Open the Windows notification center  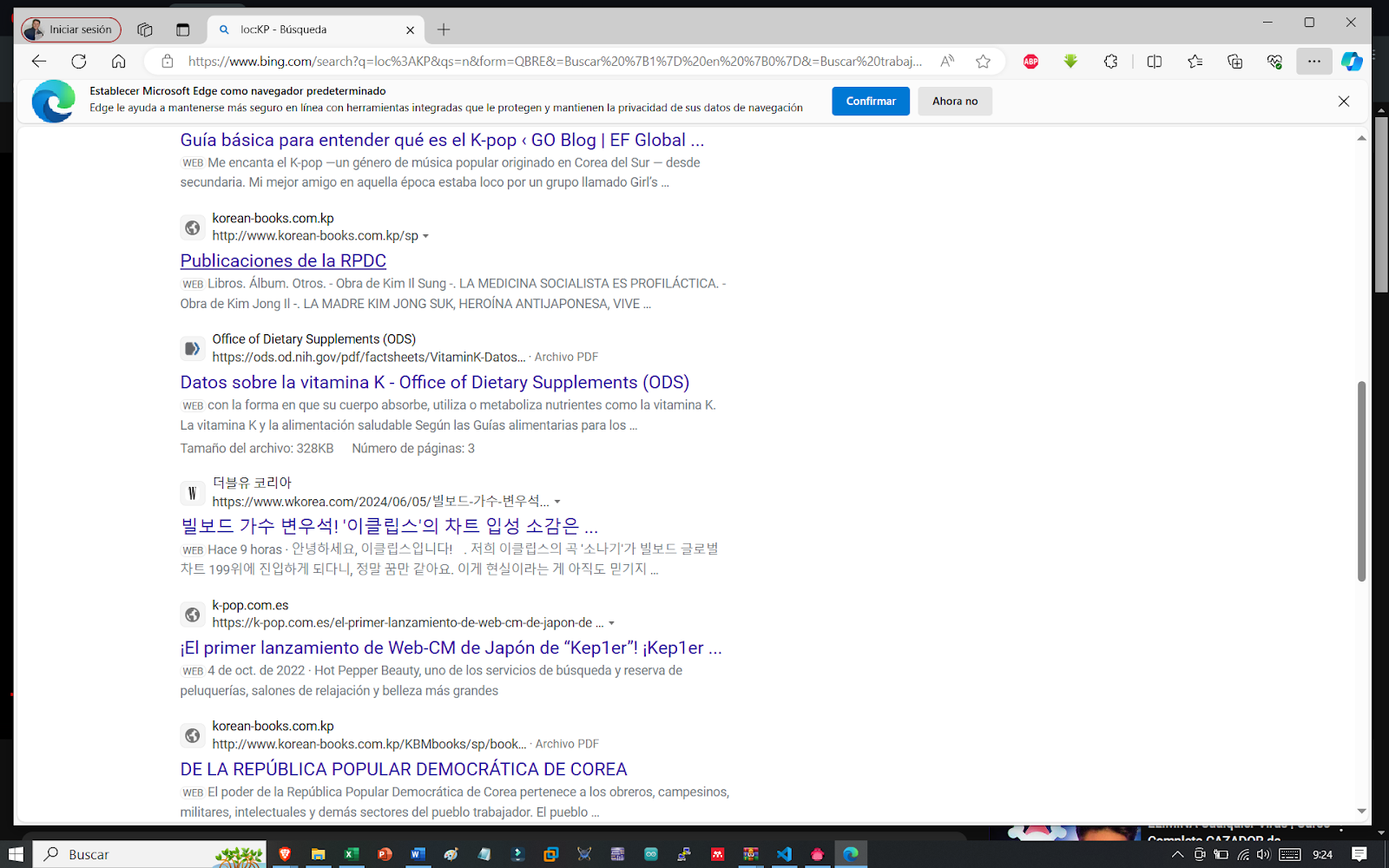pyautogui.click(x=1359, y=854)
